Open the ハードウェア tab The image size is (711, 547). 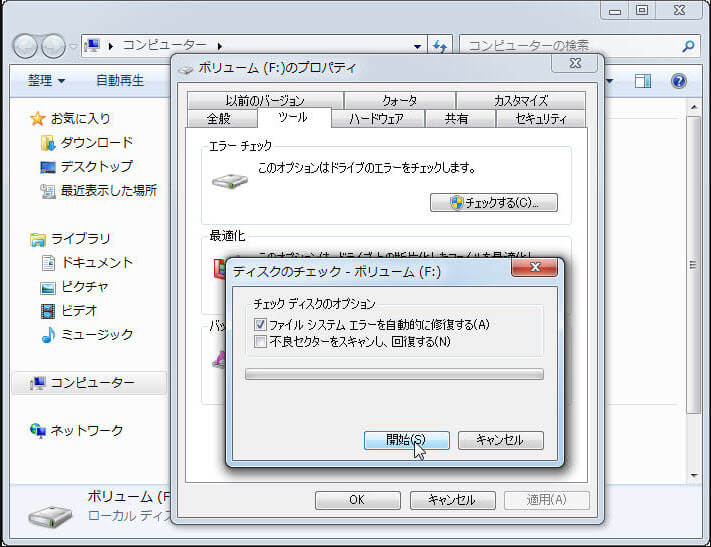pos(377,119)
